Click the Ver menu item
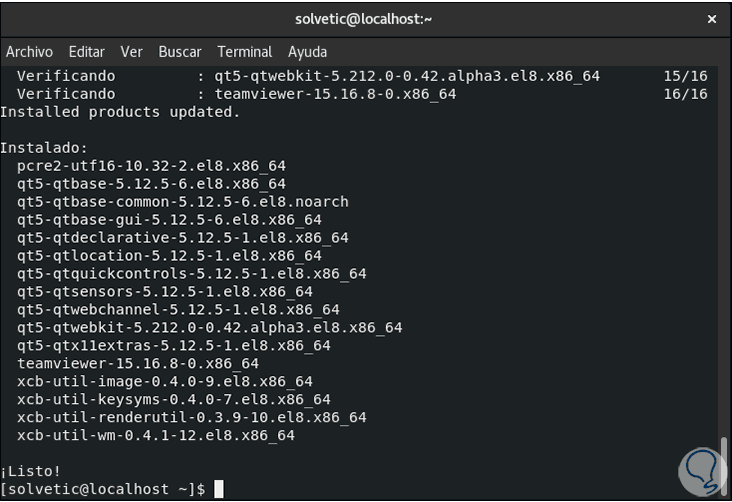 [132, 51]
